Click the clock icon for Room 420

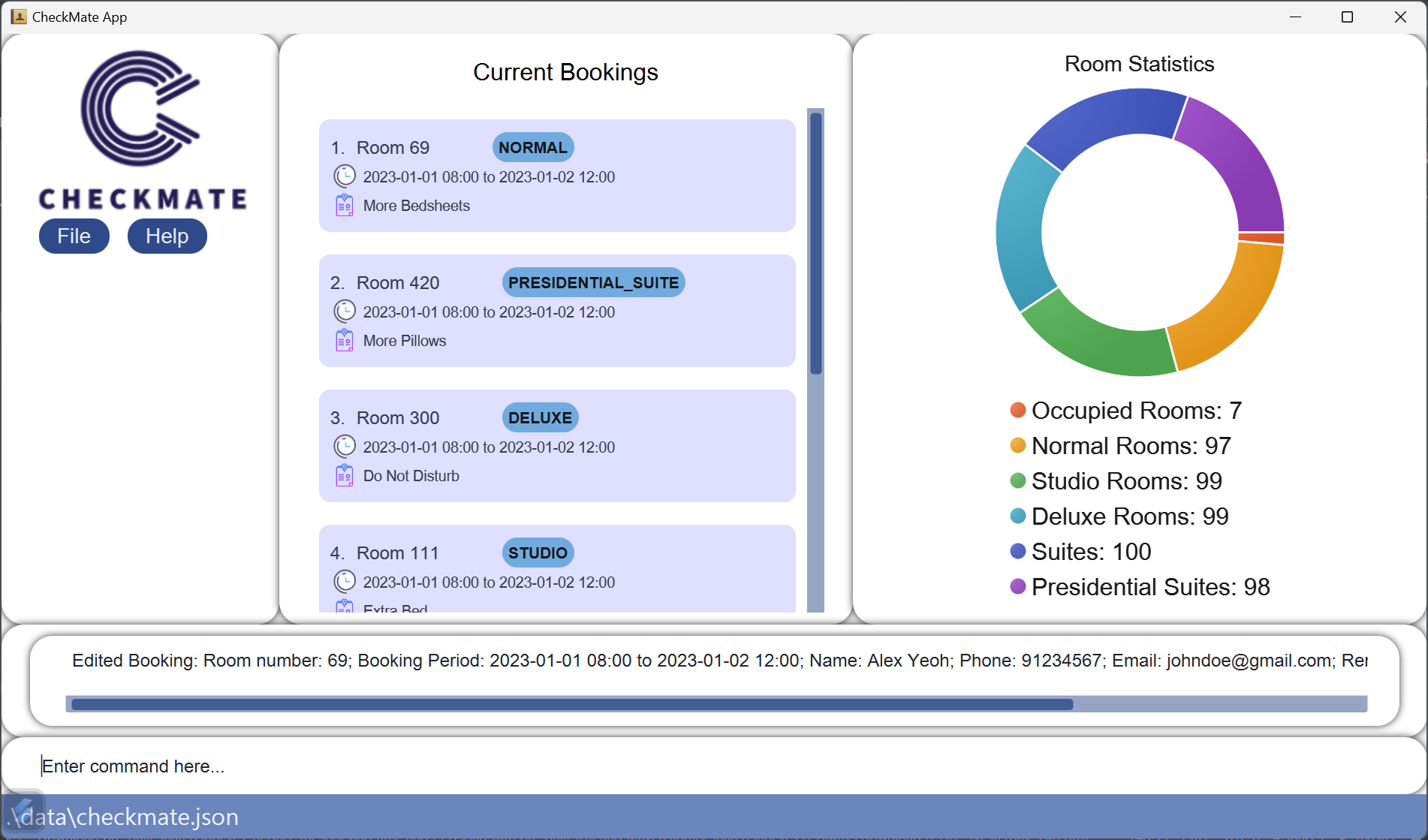pyautogui.click(x=345, y=312)
